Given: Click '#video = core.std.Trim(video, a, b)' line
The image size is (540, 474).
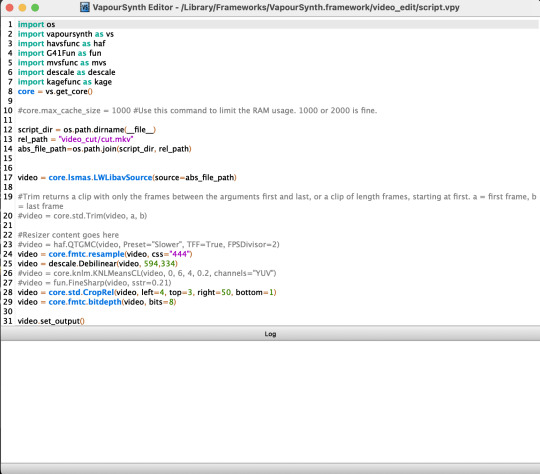Looking at the screenshot, I should point(82,216).
